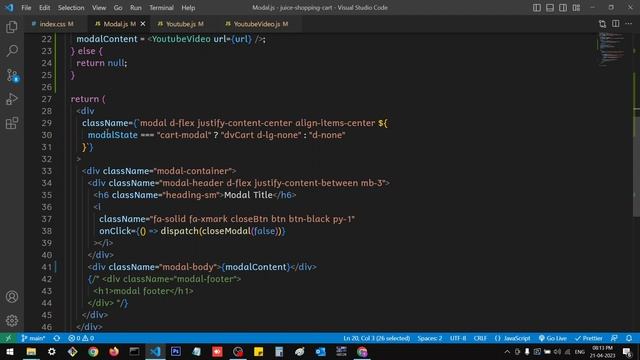The height and width of the screenshot is (360, 640).
Task: Open the File menu
Action: tap(26, 8)
